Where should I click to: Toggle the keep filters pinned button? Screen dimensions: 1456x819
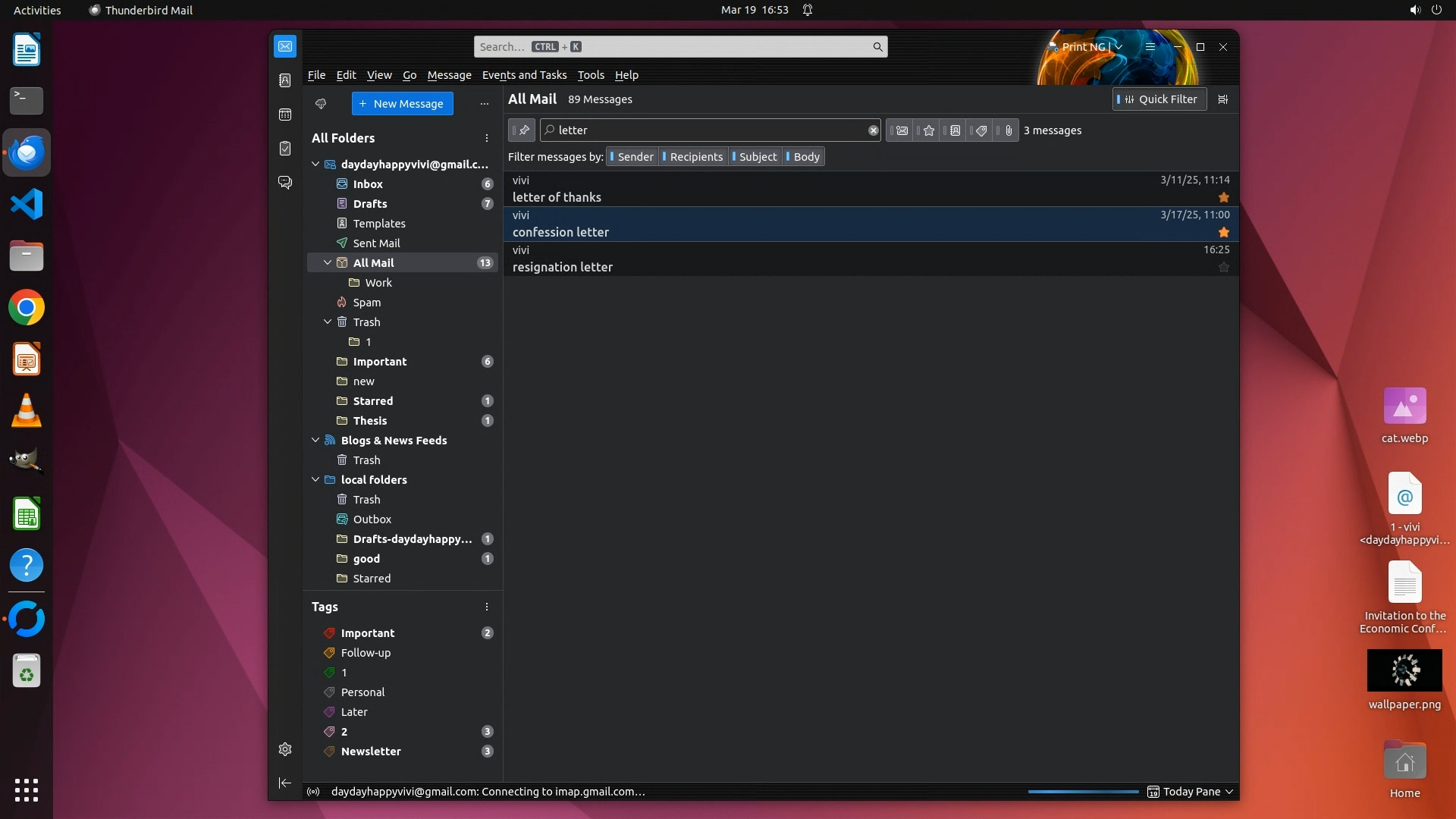tap(522, 130)
